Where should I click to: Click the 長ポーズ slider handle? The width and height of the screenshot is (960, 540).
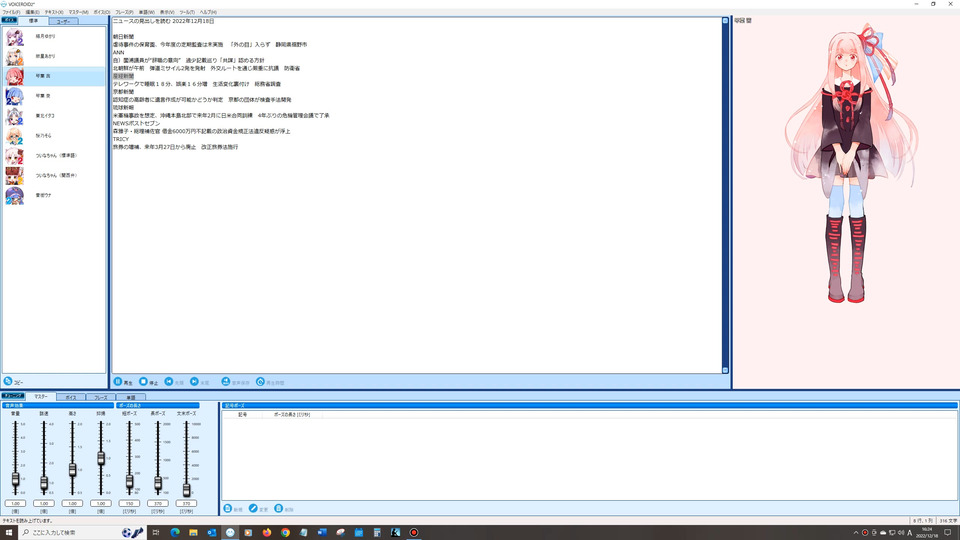tap(158, 483)
